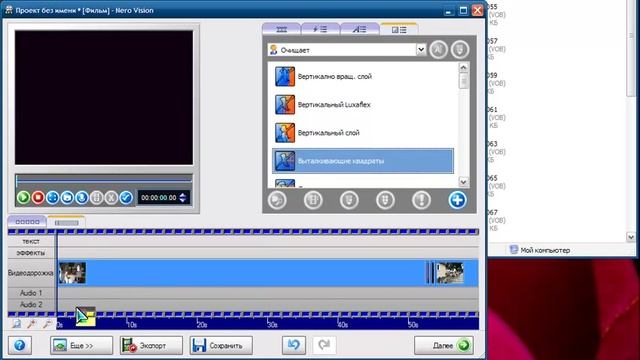640x360 pixels.
Task: Click the 00:00:00:00 timecode field
Action: pyautogui.click(x=159, y=198)
